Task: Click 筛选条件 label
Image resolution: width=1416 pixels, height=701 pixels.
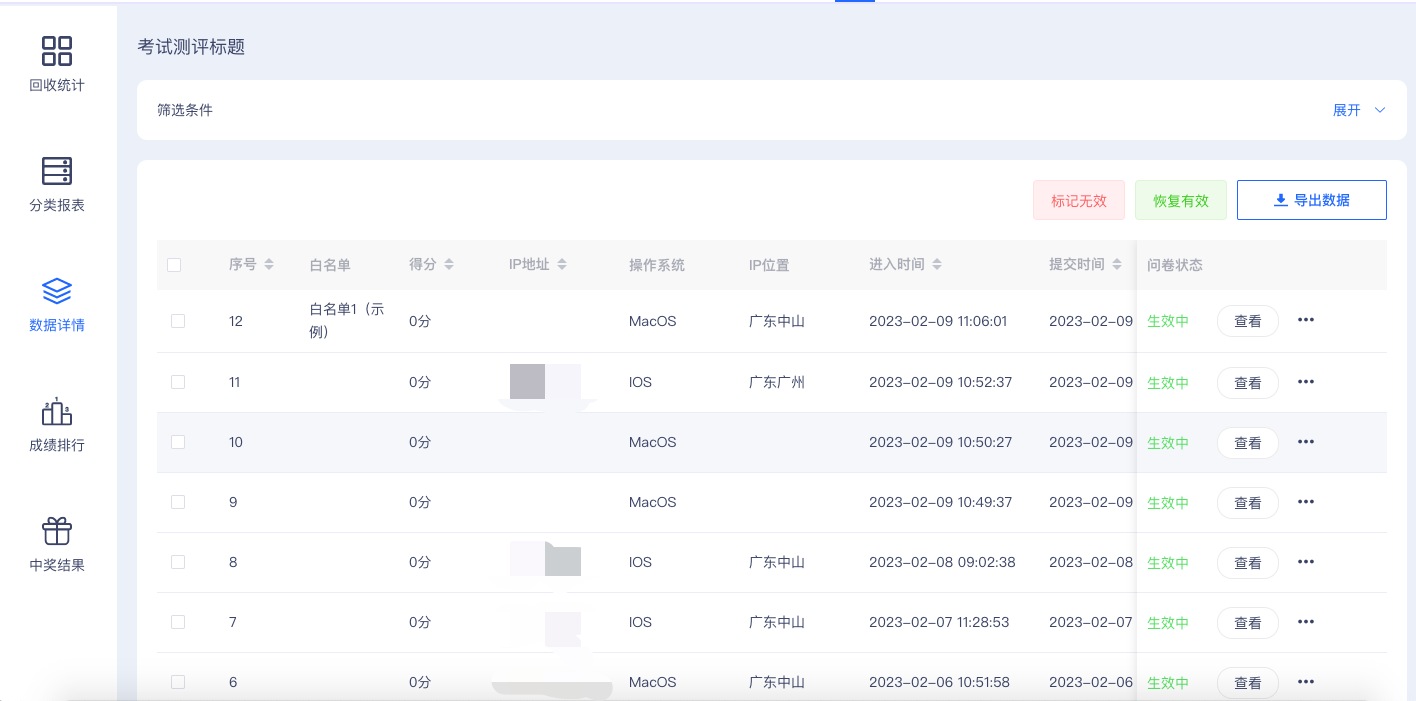Action: click(185, 110)
